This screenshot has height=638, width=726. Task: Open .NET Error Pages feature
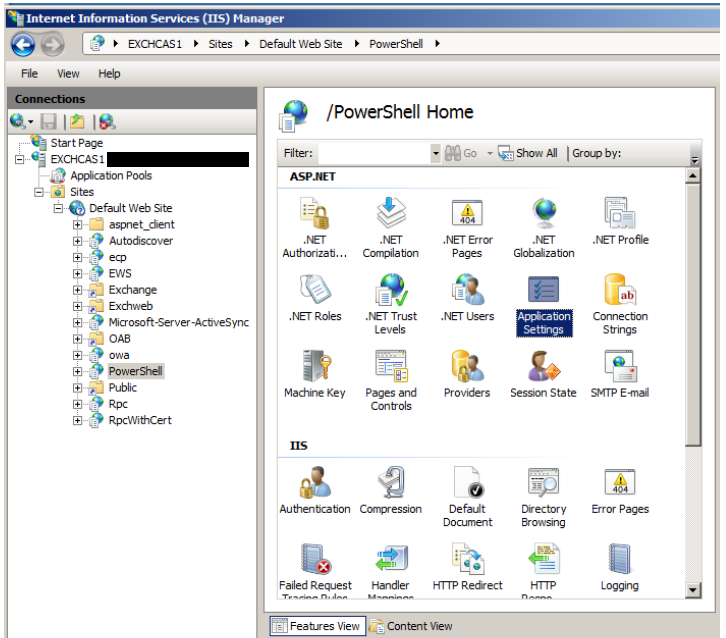(467, 227)
